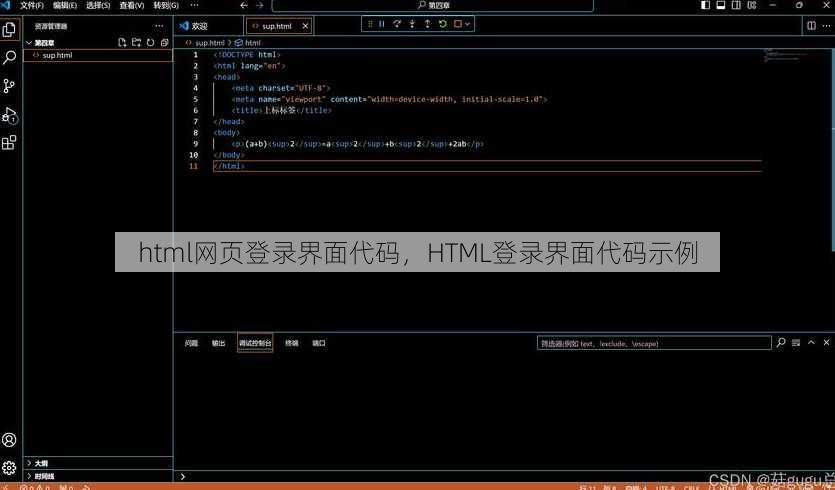The width and height of the screenshot is (835, 490).
Task: Focus the debug console filter input
Action: pyautogui.click(x=654, y=344)
